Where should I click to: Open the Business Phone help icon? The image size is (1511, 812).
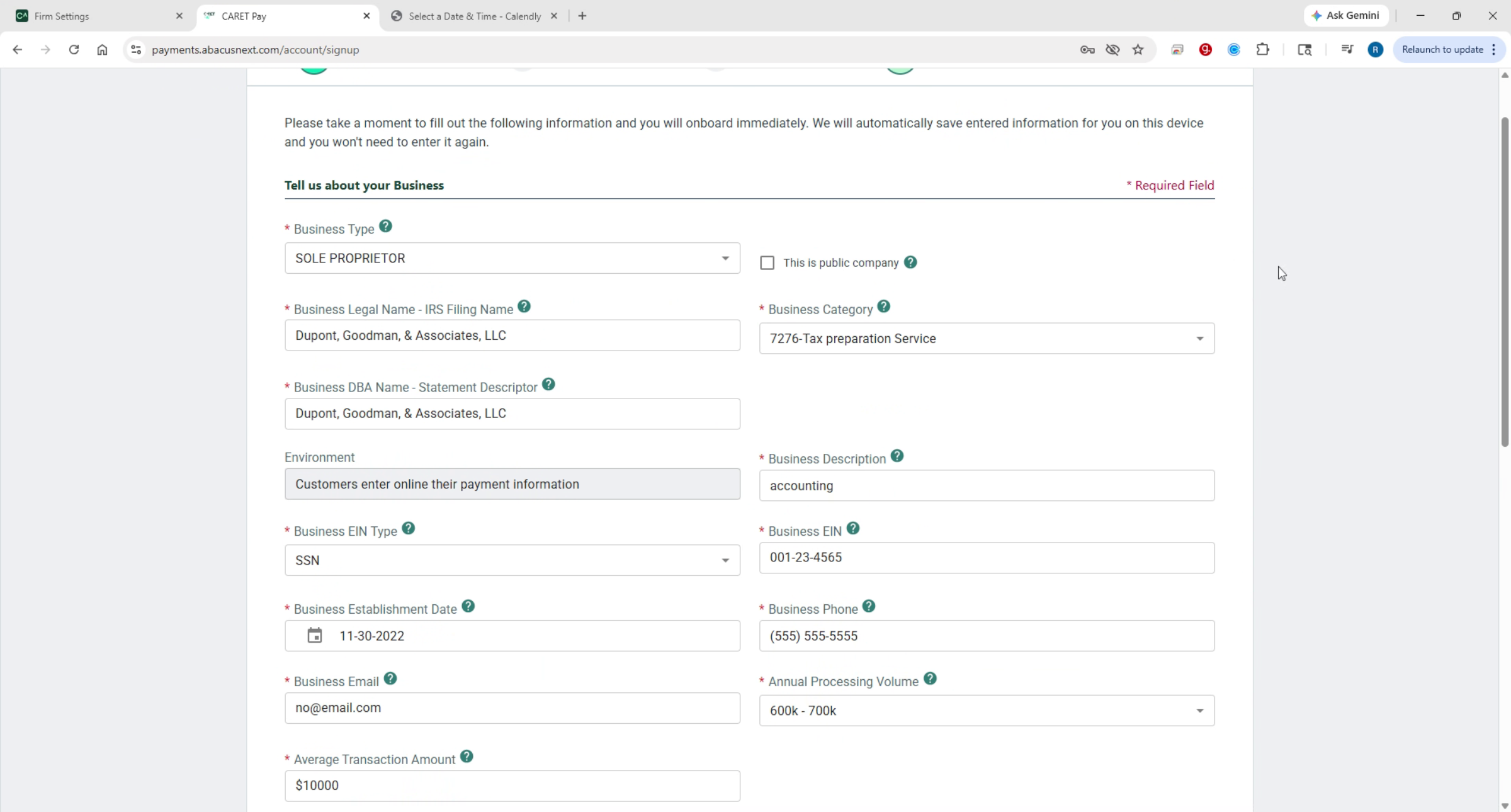tap(869, 607)
